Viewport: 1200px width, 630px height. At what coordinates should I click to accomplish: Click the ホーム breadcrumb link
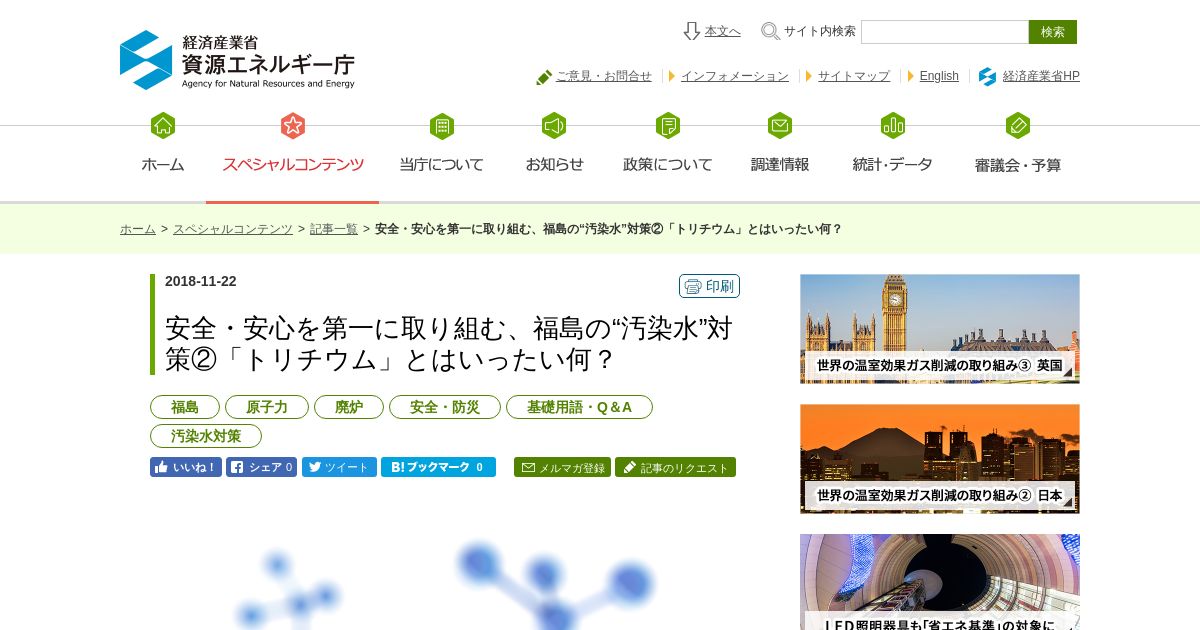(x=138, y=229)
